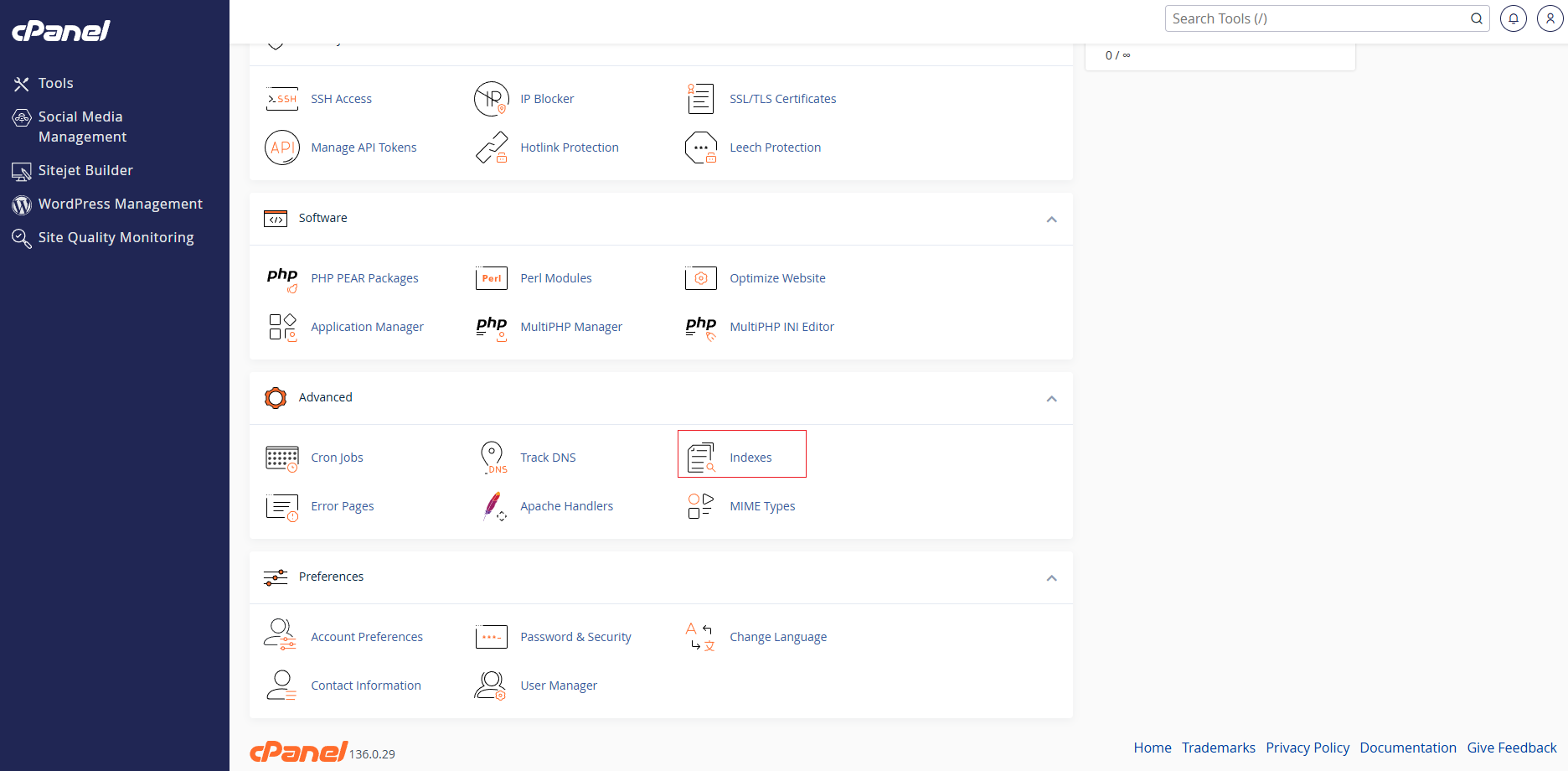This screenshot has height=771, width=1568.
Task: Open the Privacy Policy footer link
Action: 1308,748
